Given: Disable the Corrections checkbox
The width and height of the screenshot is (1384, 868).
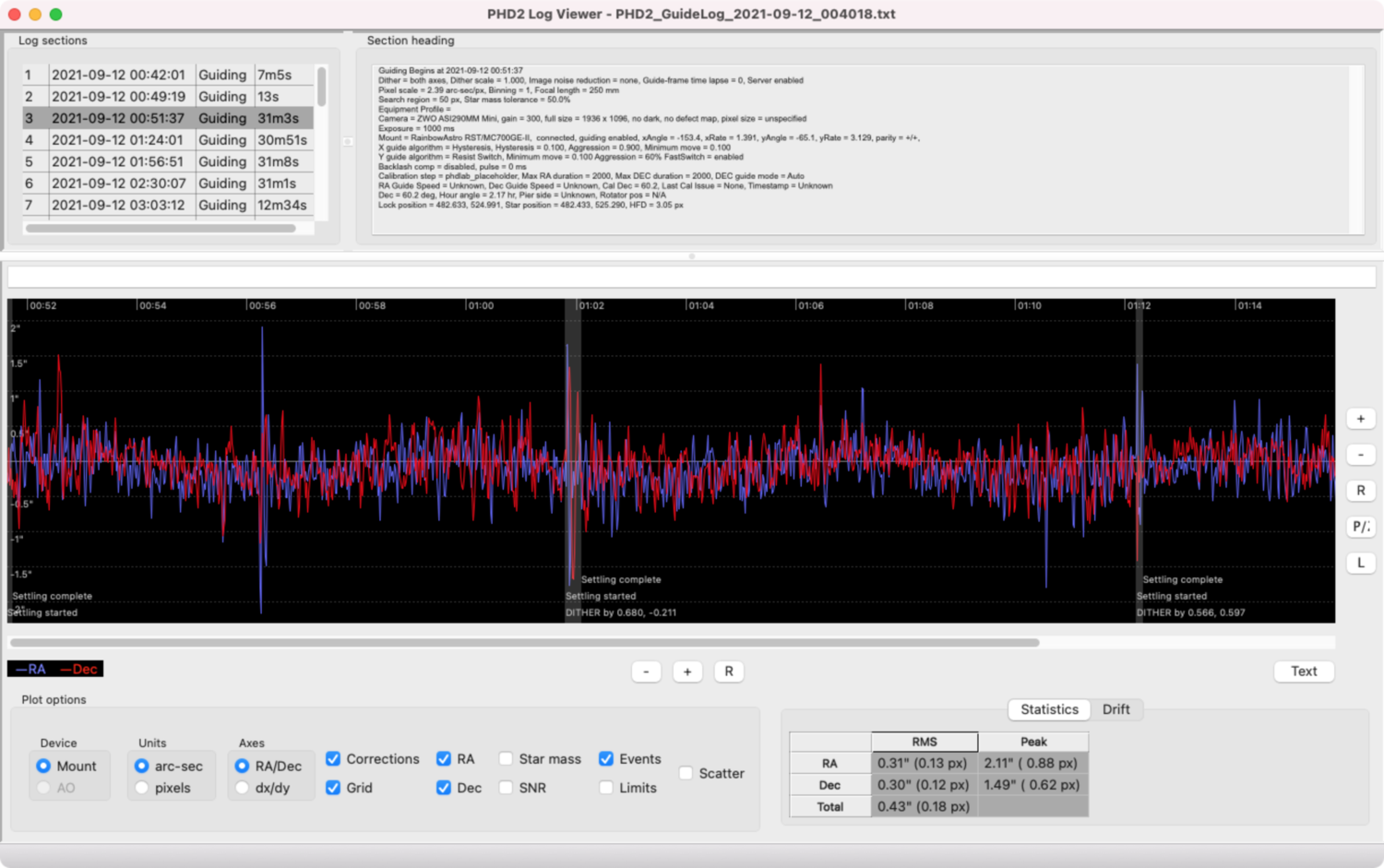Looking at the screenshot, I should (334, 759).
